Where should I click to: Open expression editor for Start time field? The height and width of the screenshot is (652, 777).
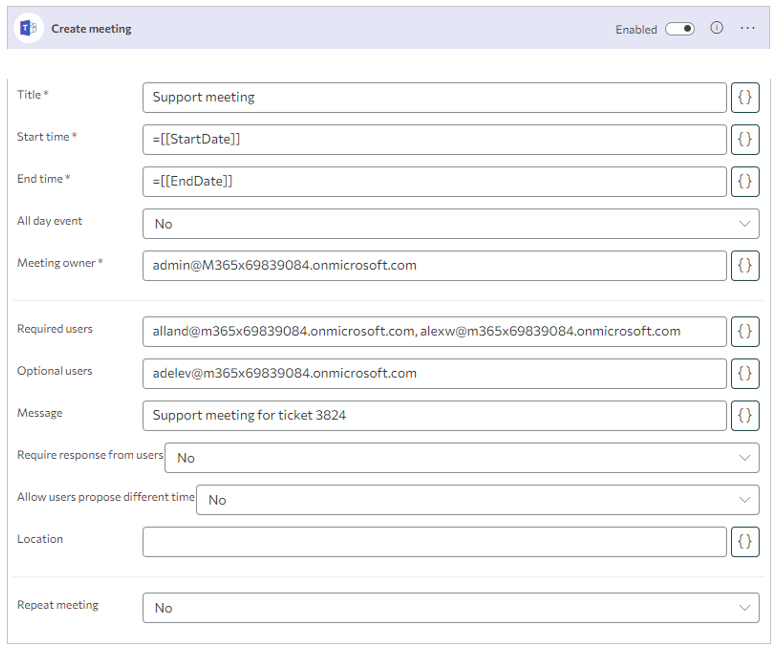coord(744,139)
